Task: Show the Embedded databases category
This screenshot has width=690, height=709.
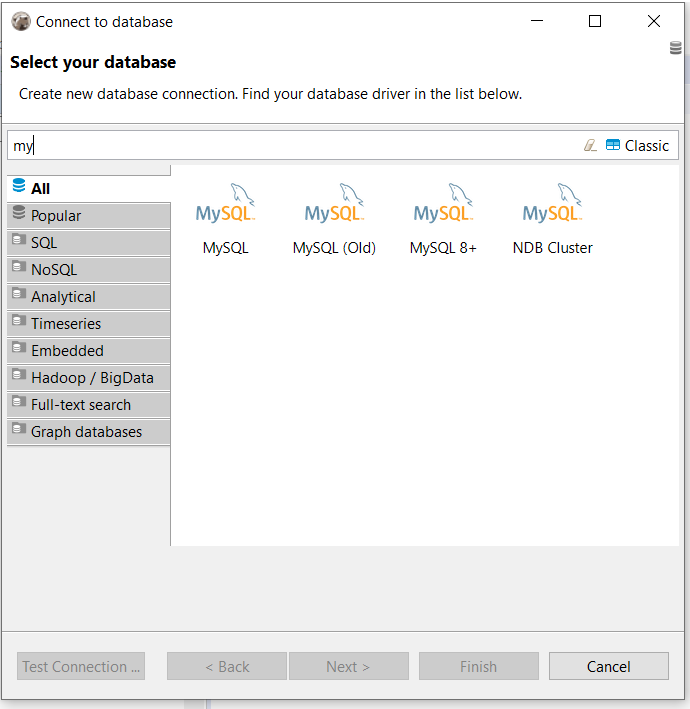Action: pos(89,351)
